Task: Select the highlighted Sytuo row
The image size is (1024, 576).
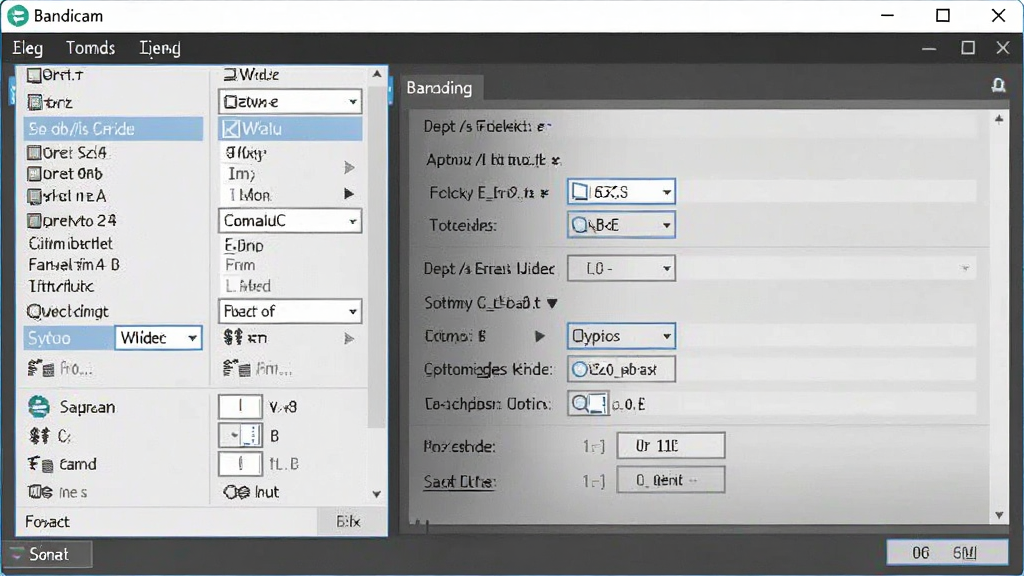Action: coord(69,338)
